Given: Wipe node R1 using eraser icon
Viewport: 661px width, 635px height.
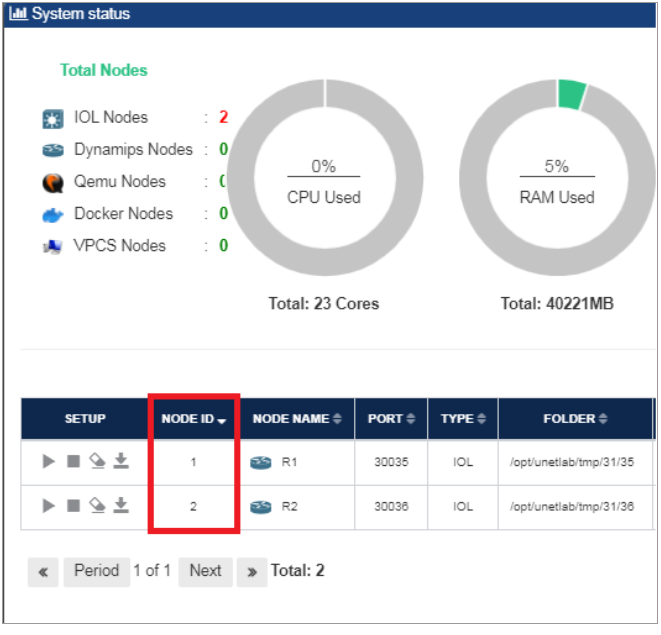Looking at the screenshot, I should [x=97, y=461].
